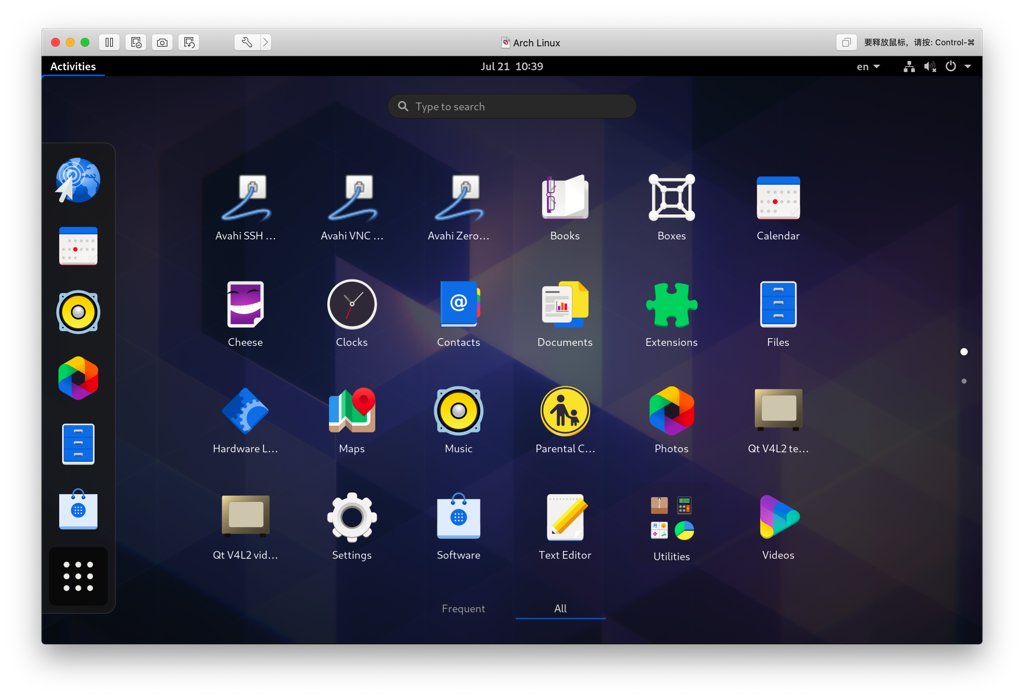Click the Show Applications grid button in dock
1024x699 pixels.
(x=78, y=576)
